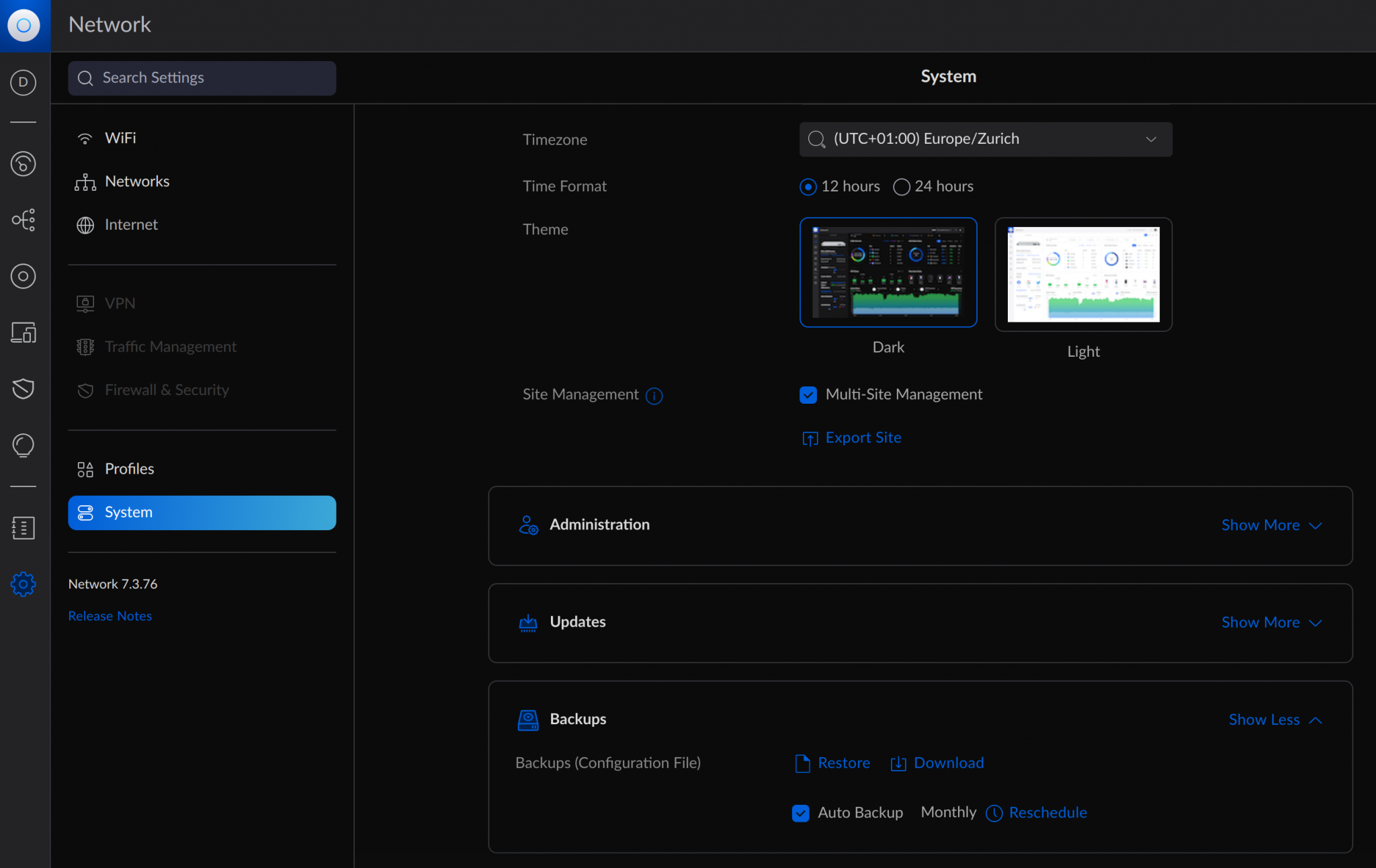Switch to the Profiles settings section

[x=129, y=468]
